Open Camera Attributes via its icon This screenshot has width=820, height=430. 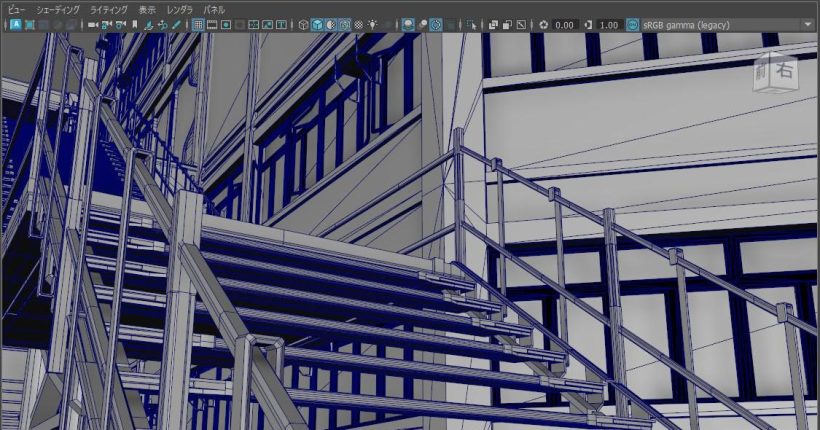pos(121,25)
